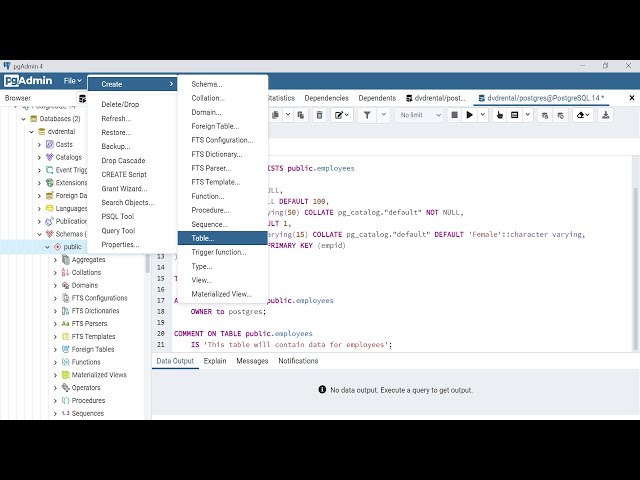Screen dimensions: 640x480
Task: Click the Explain hand-pointer icon
Action: tap(500, 115)
